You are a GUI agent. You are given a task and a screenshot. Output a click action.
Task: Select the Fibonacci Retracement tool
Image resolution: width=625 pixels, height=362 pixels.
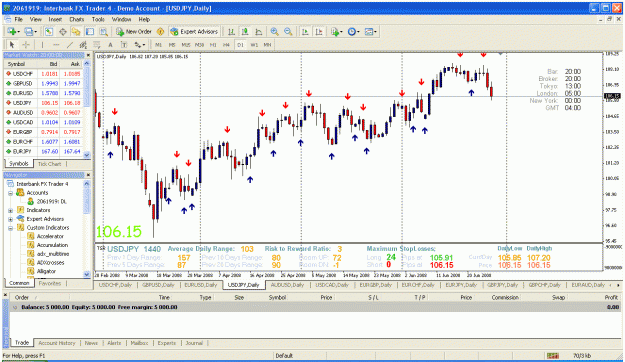tap(97, 45)
